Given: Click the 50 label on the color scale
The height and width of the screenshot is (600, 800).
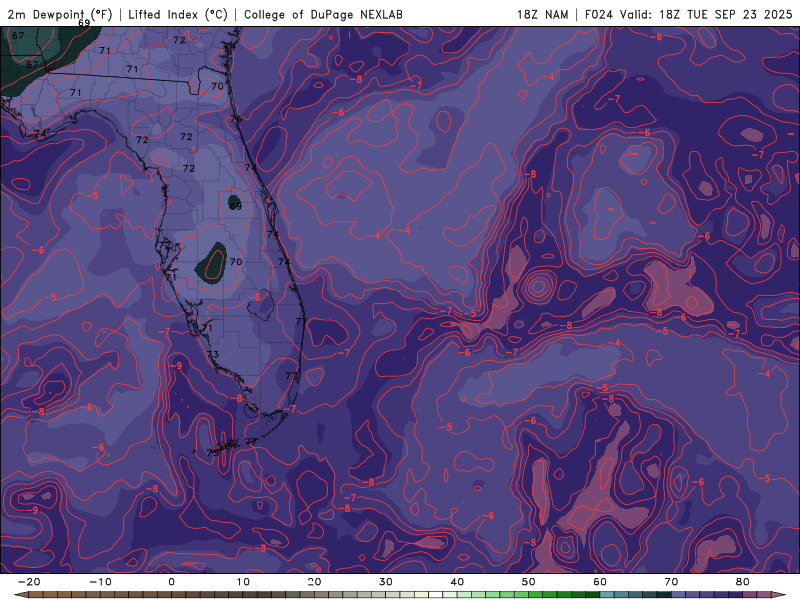Looking at the screenshot, I should tap(529, 582).
